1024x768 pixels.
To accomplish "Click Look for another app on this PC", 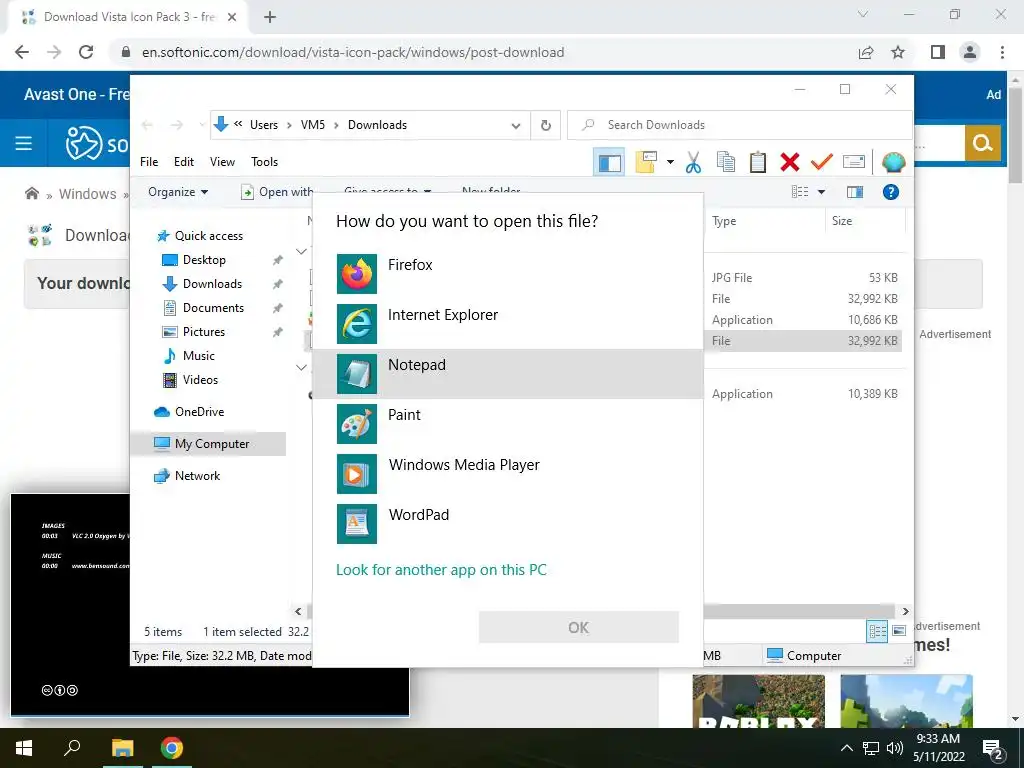I will pyautogui.click(x=441, y=569).
